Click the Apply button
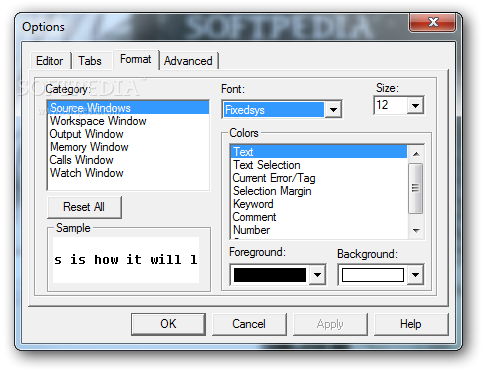The image size is (483, 371). pyautogui.click(x=330, y=324)
